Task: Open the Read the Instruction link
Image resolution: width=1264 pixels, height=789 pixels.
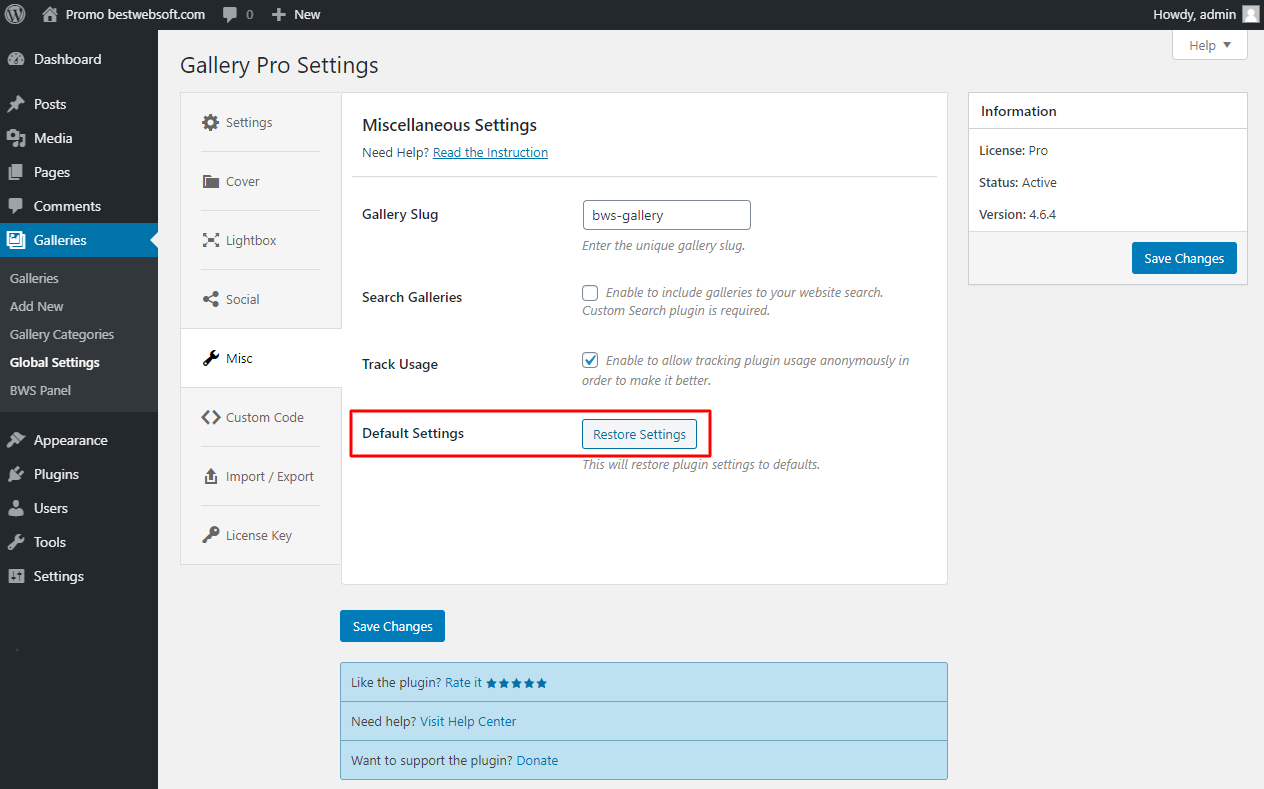Action: (x=490, y=153)
